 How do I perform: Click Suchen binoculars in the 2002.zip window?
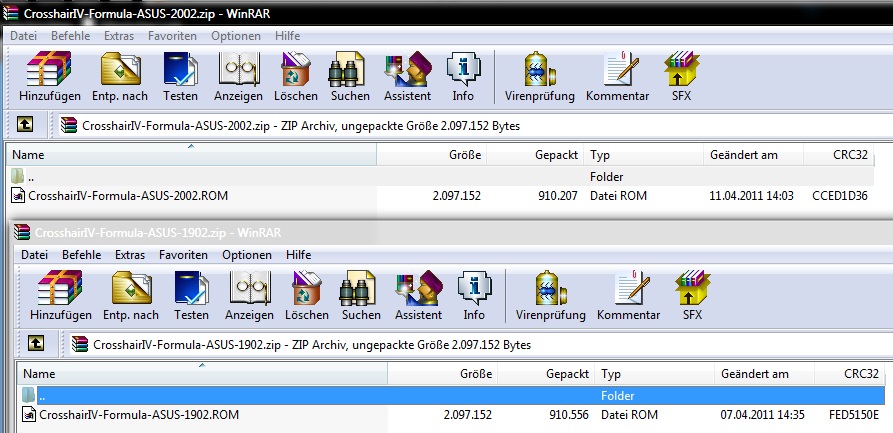point(347,68)
